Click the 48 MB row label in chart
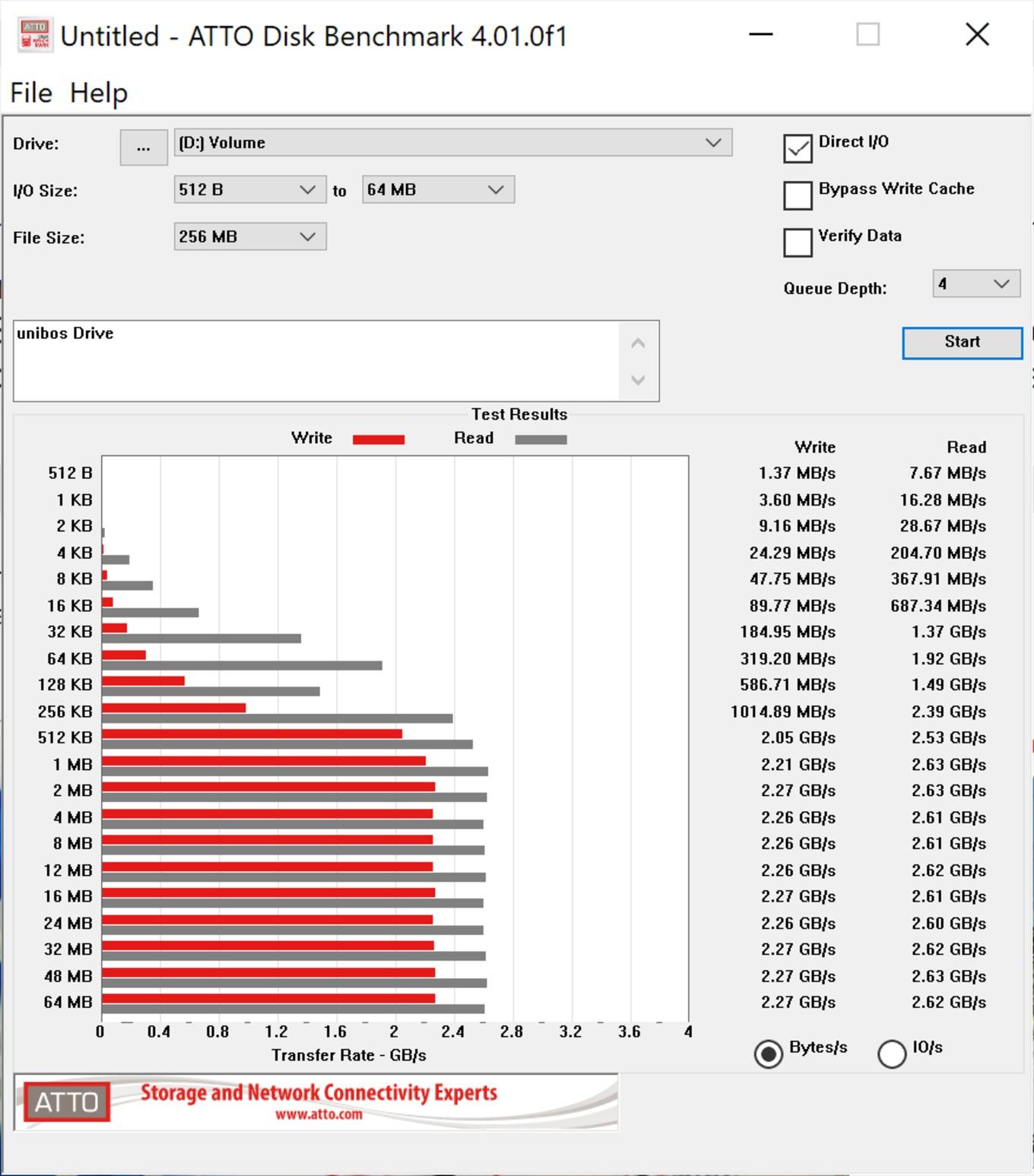Image resolution: width=1034 pixels, height=1176 pixels. [x=68, y=976]
